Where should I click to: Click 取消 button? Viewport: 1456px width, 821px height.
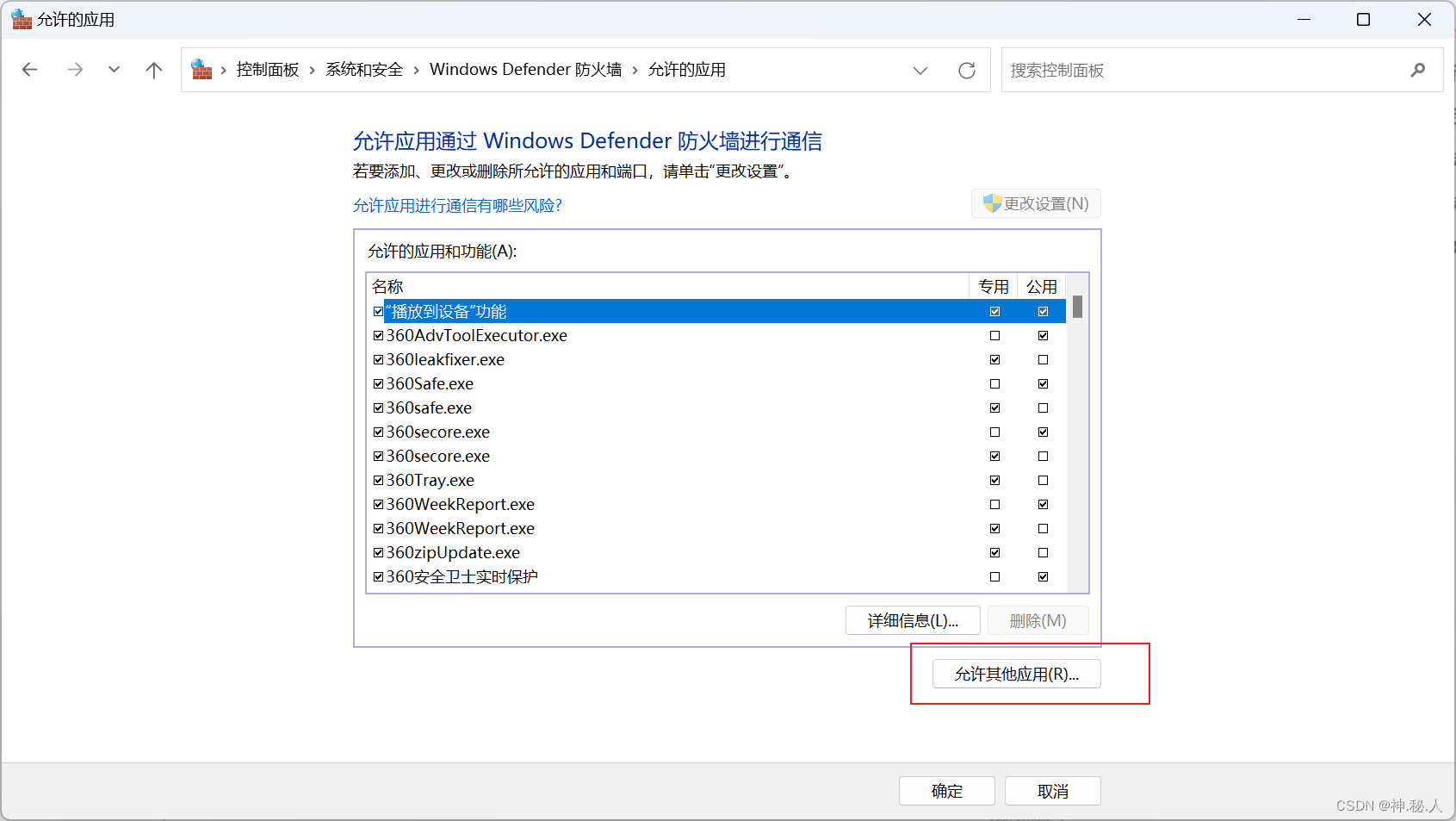point(1053,792)
